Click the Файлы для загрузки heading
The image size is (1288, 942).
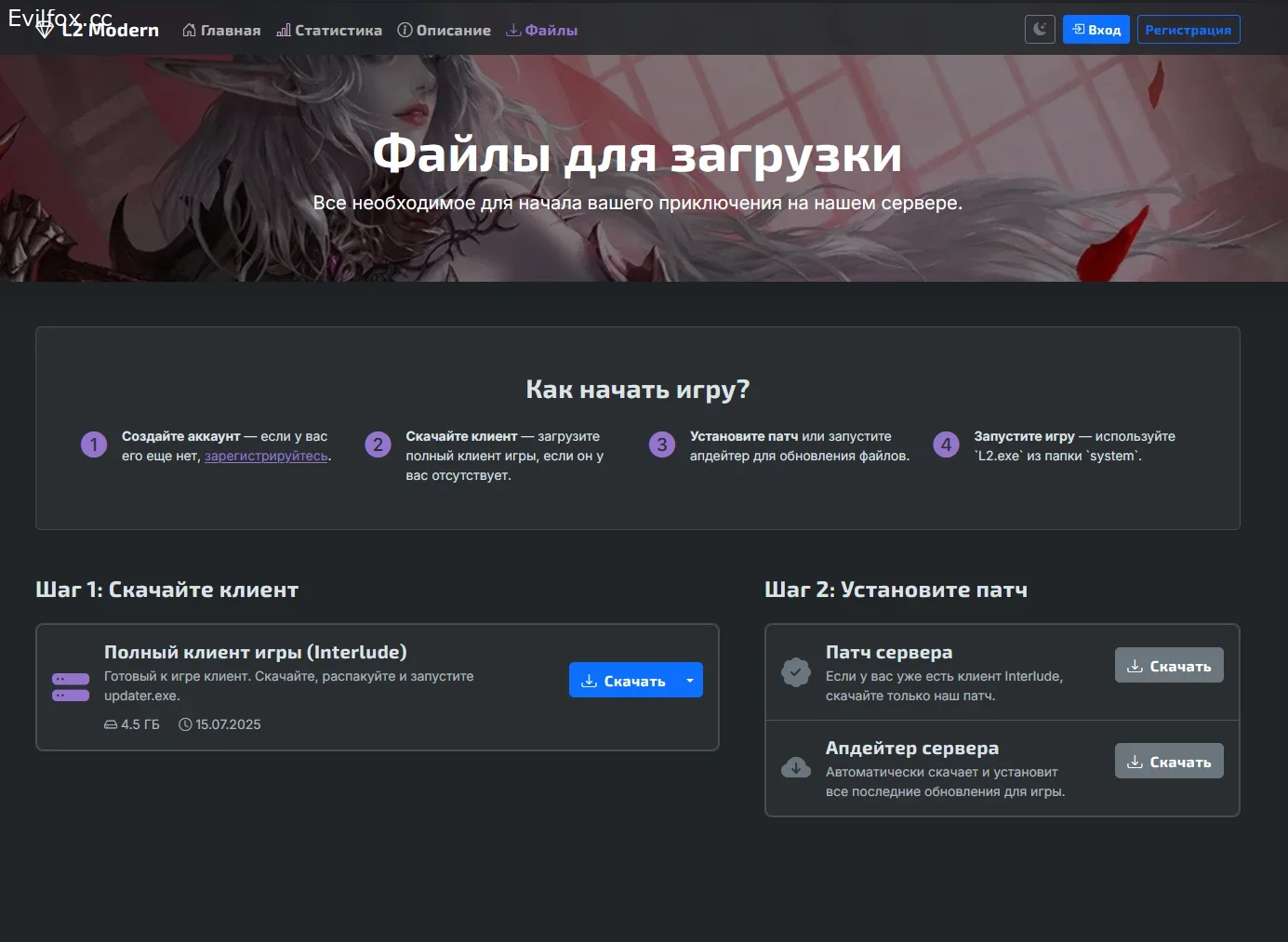(x=638, y=153)
